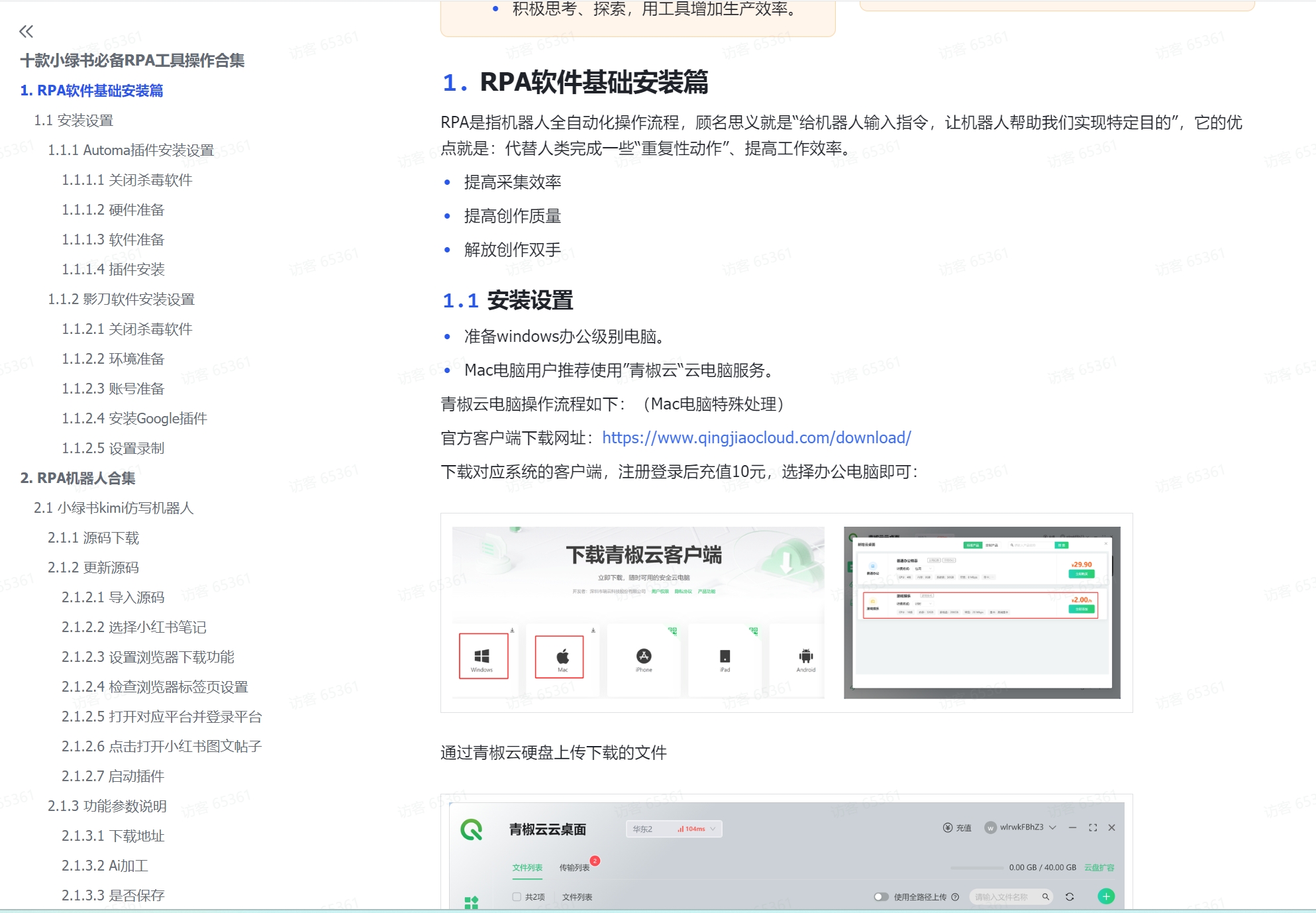Screen dimensions: 1316x913
Task: Open 1.1.2 影刀软件安装设置 section
Action: click(121, 299)
